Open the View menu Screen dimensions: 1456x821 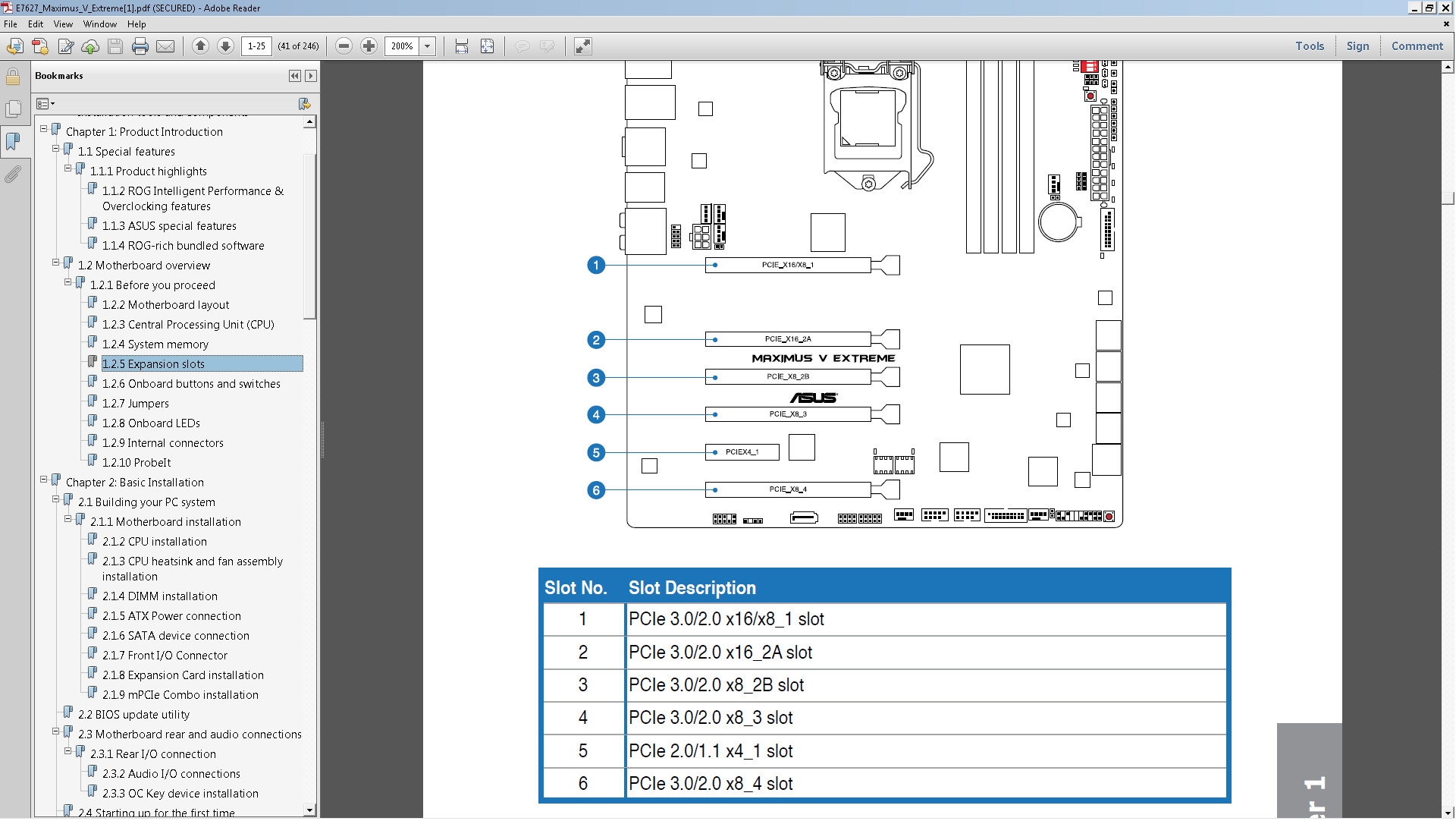[63, 24]
